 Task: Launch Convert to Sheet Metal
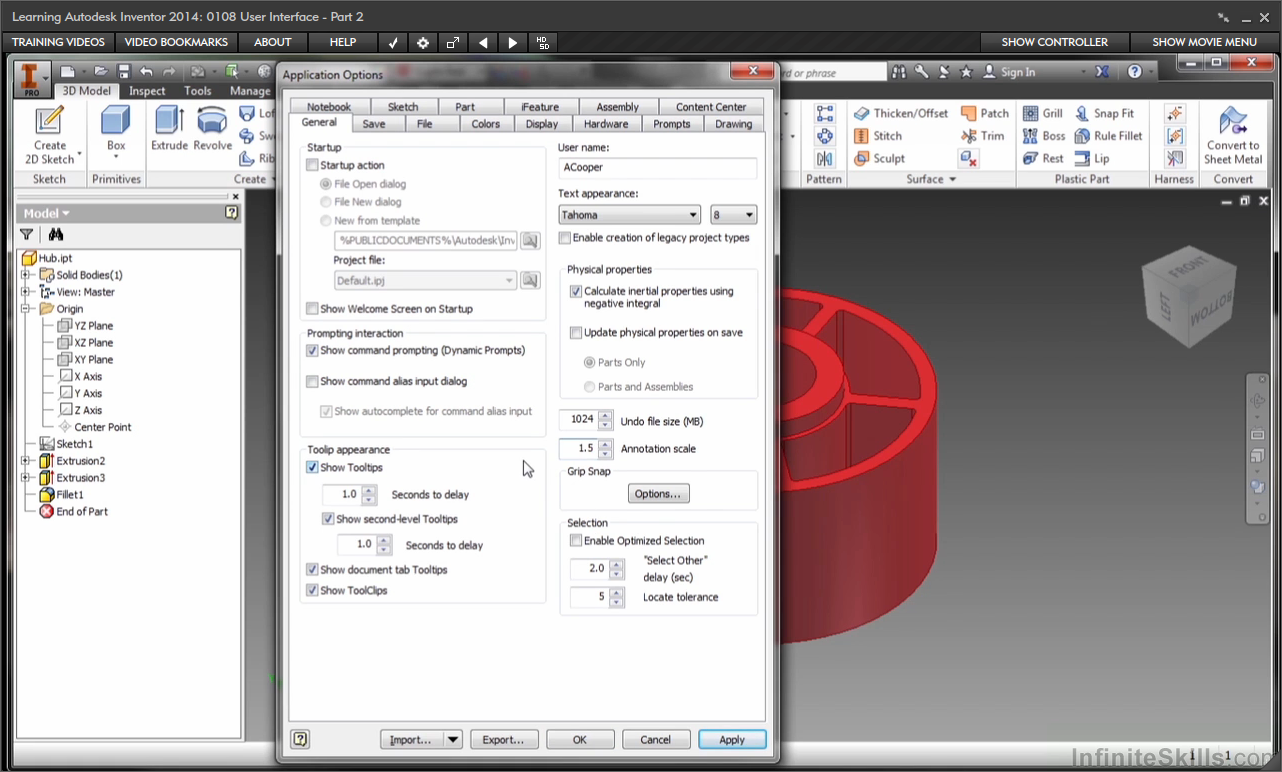click(1233, 135)
